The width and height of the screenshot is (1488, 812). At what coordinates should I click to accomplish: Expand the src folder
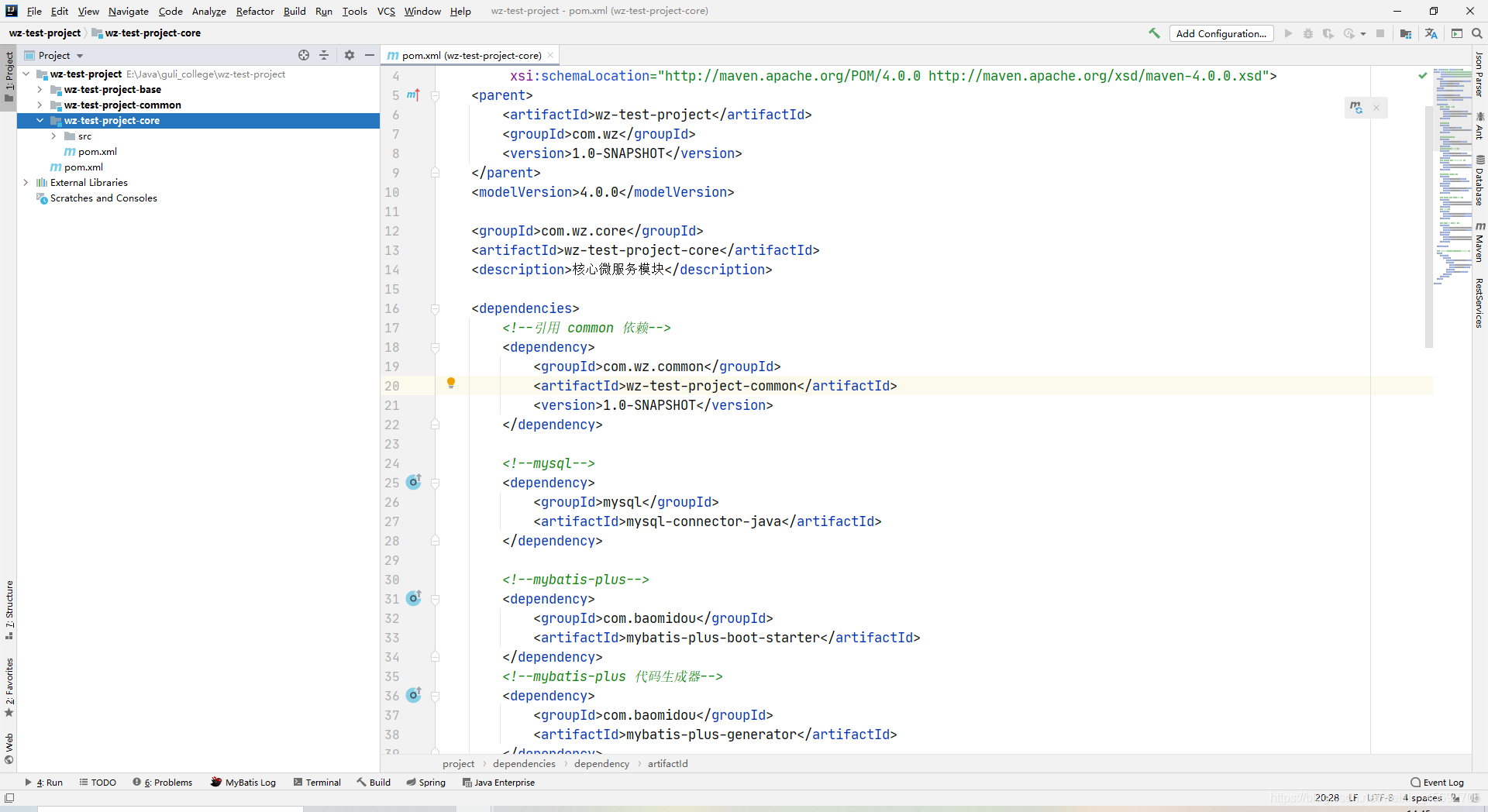54,136
